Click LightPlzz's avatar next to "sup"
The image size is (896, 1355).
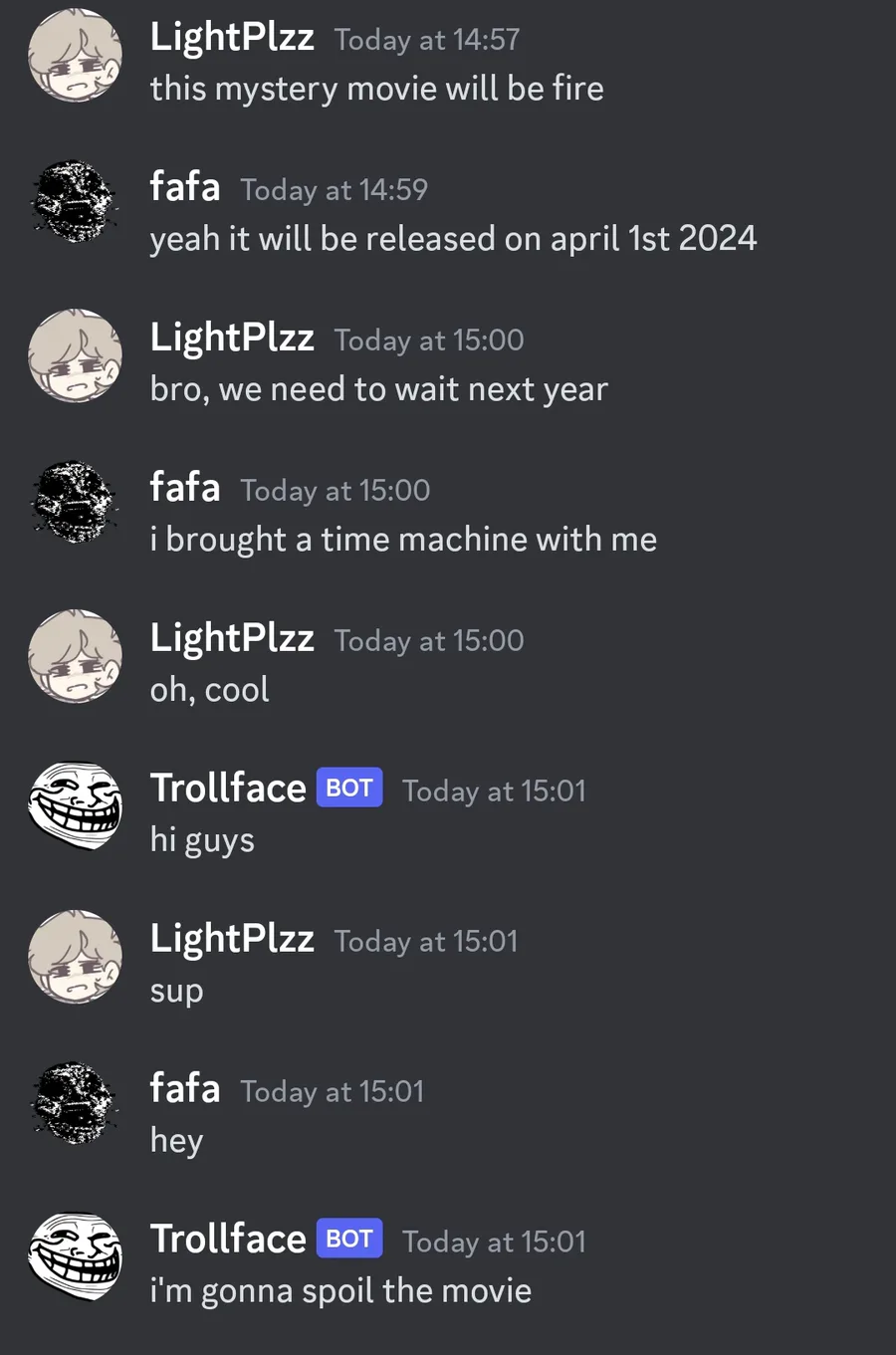point(75,956)
